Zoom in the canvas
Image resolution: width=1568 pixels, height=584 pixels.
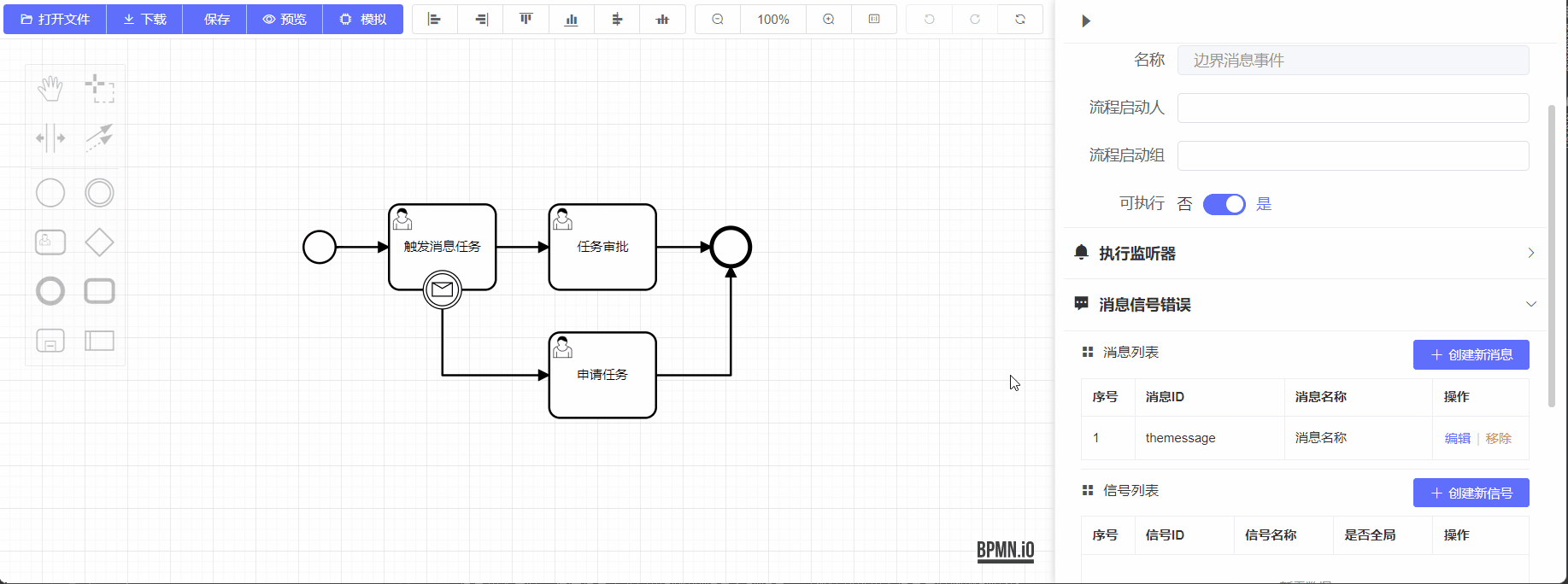coord(829,19)
